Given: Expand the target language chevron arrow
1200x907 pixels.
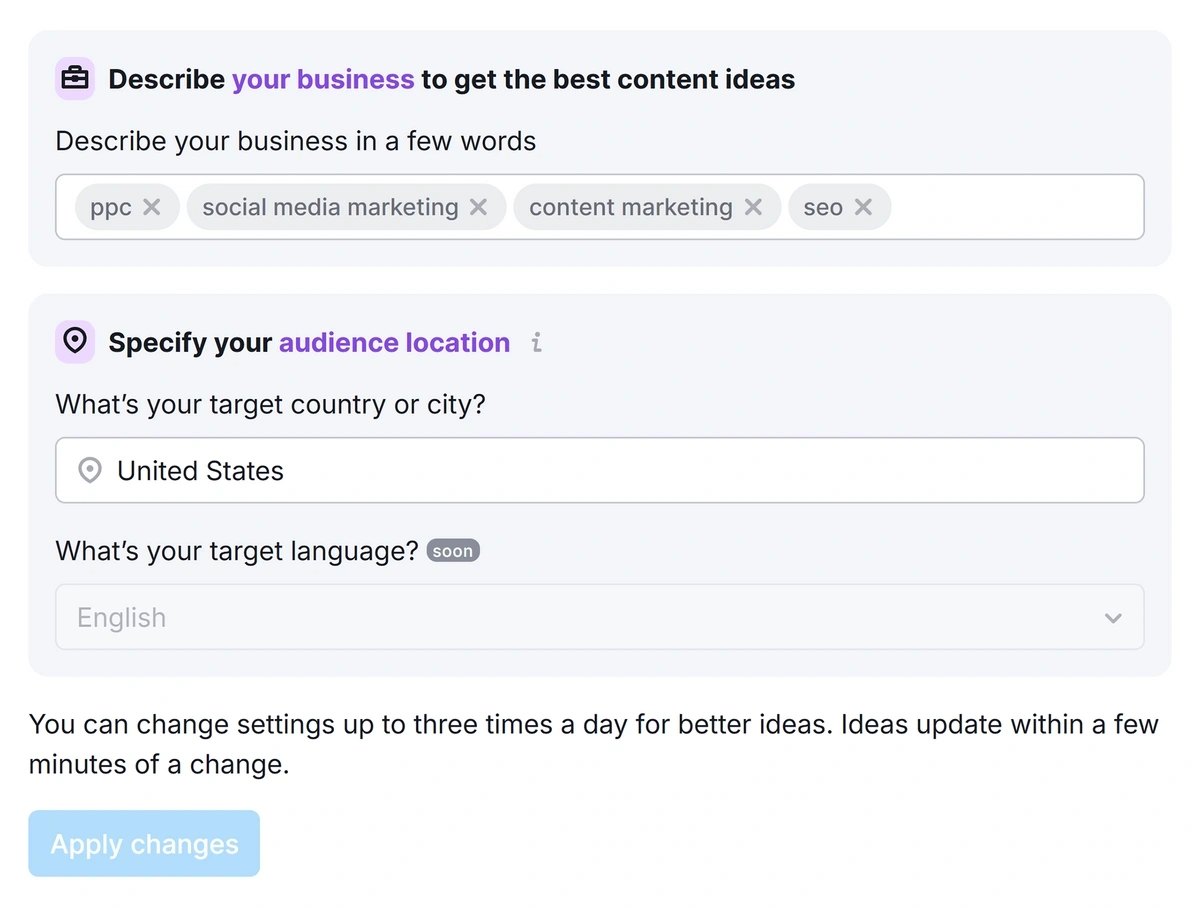Looking at the screenshot, I should [x=1113, y=618].
